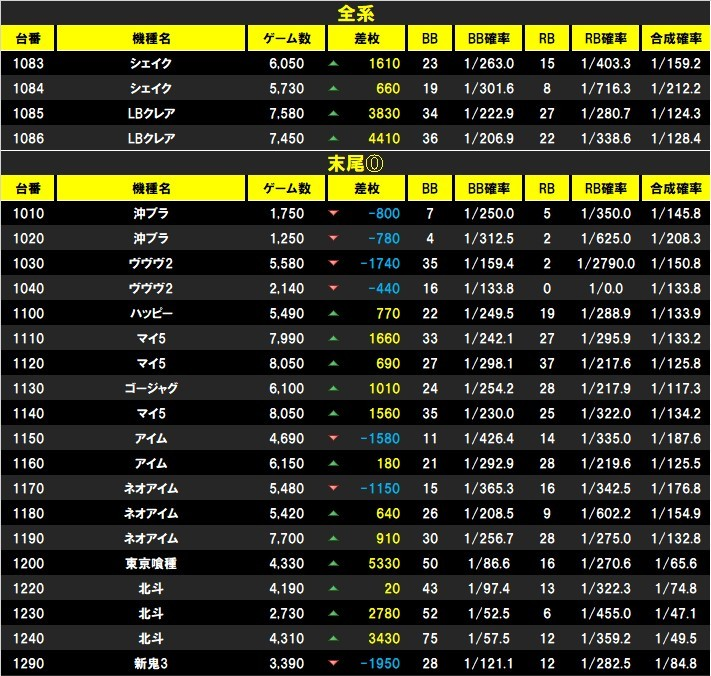Click the -1740 difference value
Image resolution: width=711 pixels, height=676 pixels.
pyautogui.click(x=380, y=263)
